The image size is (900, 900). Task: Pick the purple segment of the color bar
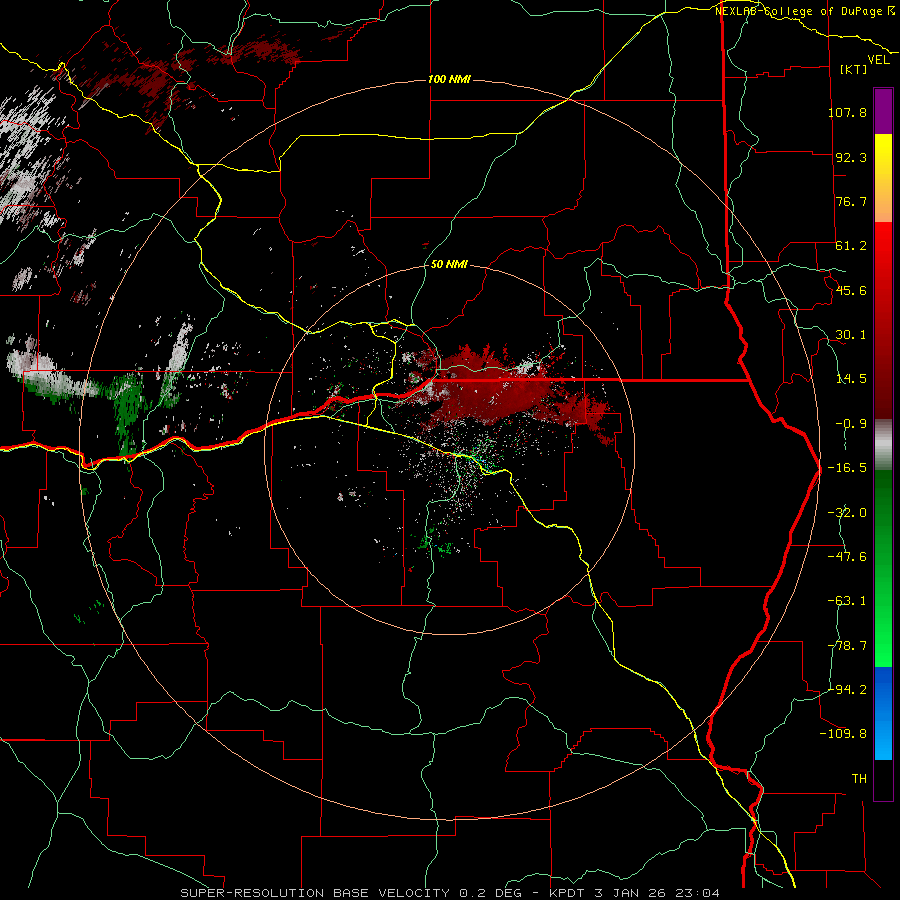click(883, 111)
